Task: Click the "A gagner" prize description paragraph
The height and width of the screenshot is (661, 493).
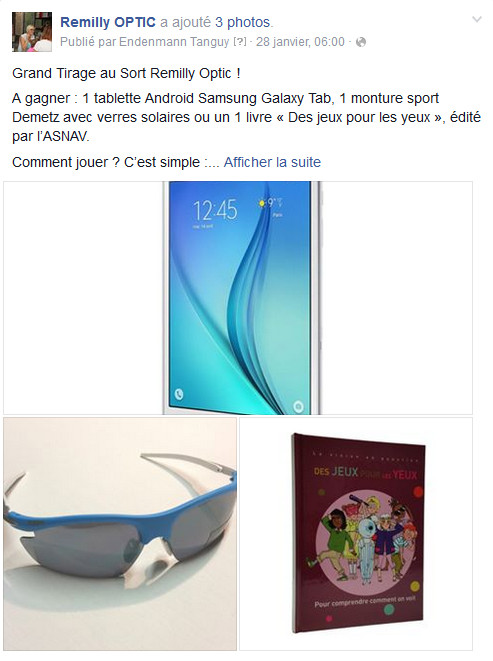Action: coord(246,117)
